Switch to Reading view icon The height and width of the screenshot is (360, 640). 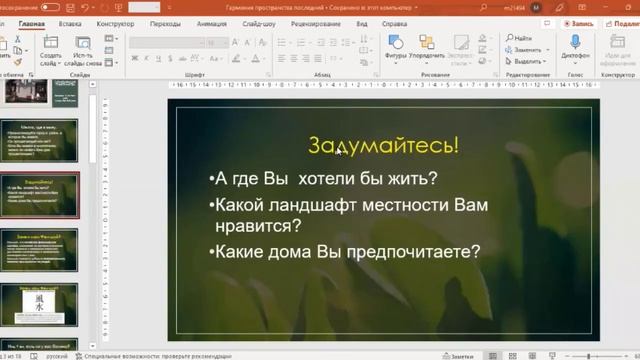[532, 356]
